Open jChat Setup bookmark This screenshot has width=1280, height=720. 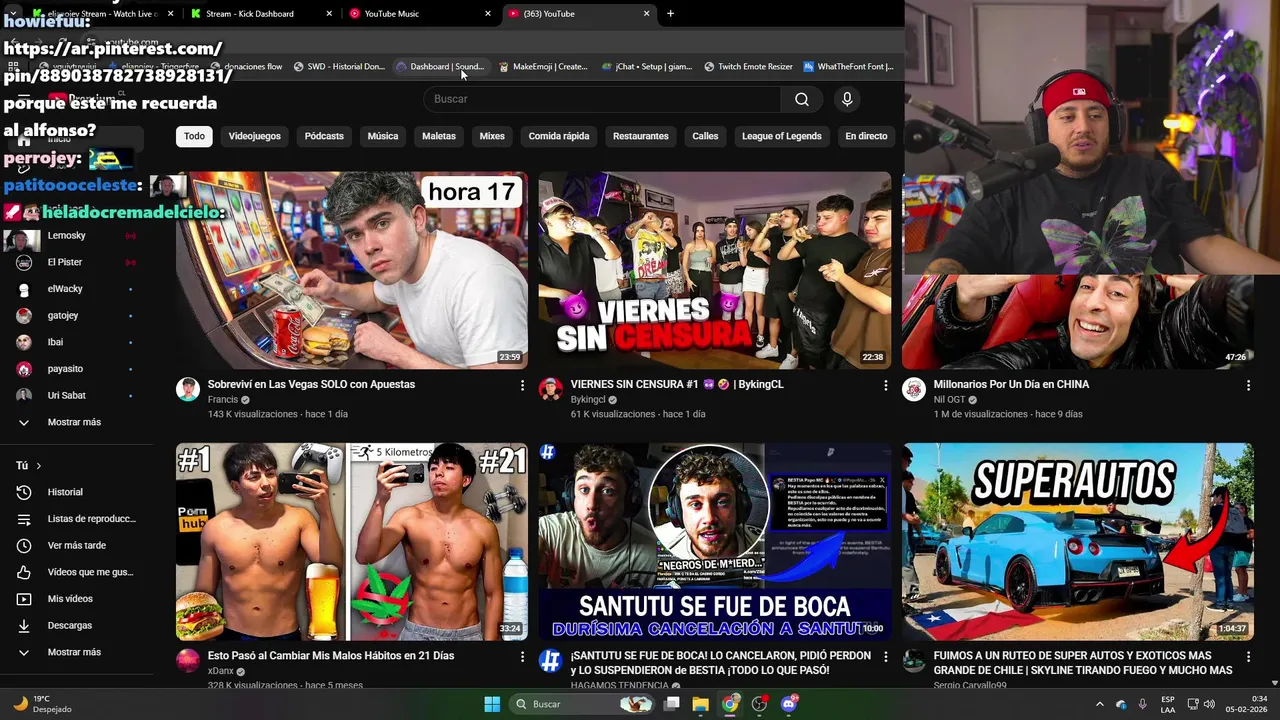pos(646,67)
